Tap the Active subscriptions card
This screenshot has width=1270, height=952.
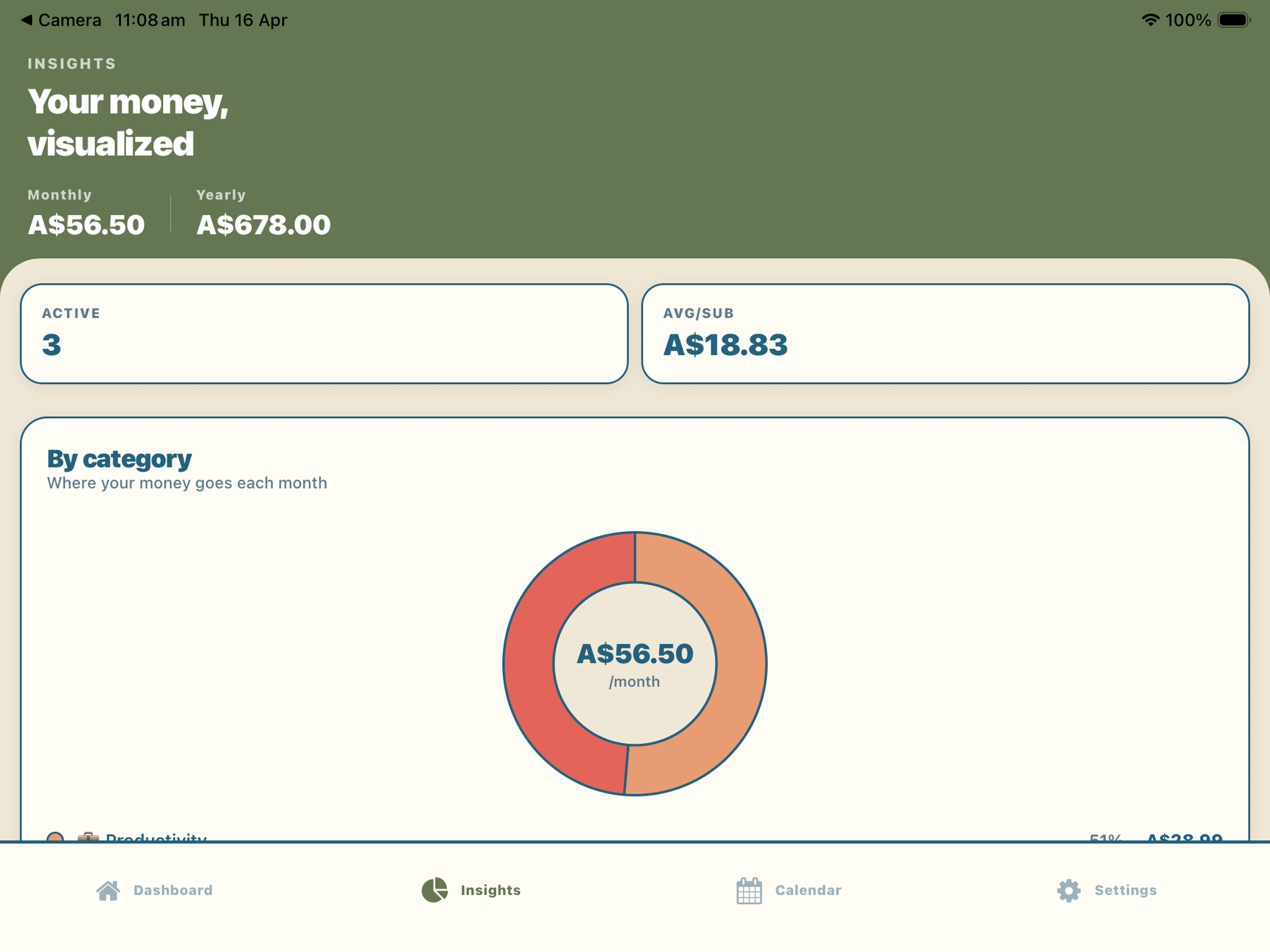(x=324, y=334)
